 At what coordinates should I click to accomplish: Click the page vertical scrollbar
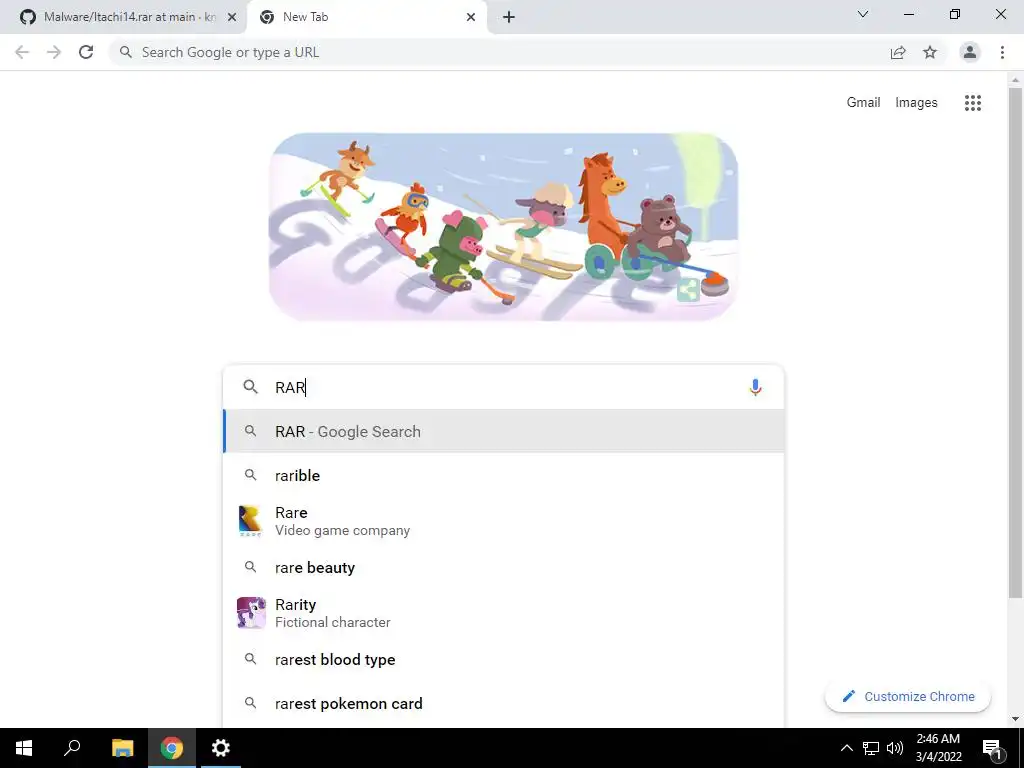1015,343
